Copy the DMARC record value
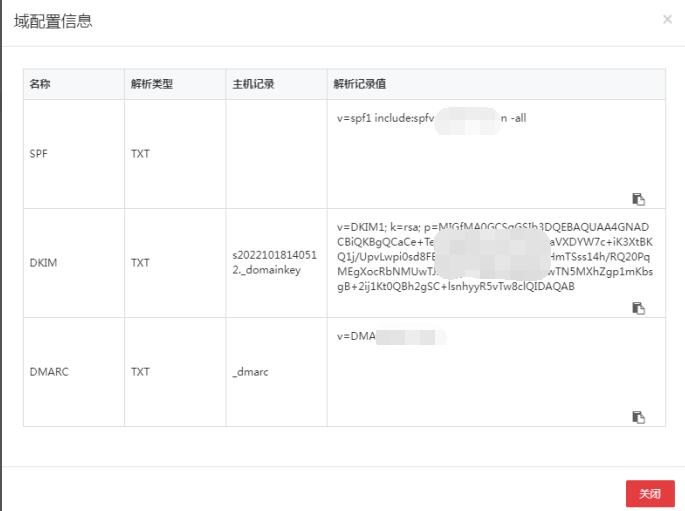685x511 pixels. pyautogui.click(x=638, y=417)
